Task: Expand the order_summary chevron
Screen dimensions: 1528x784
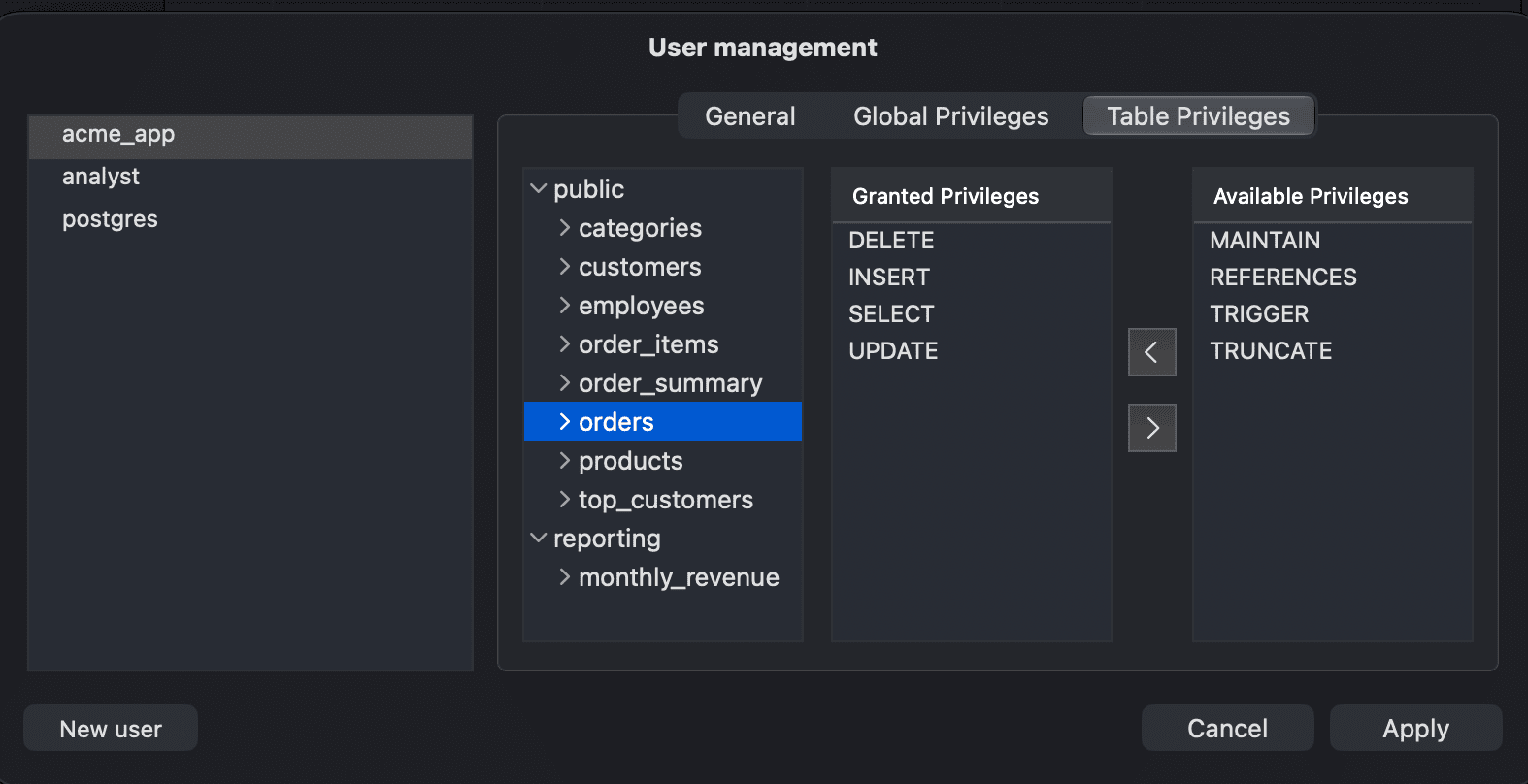Action: pos(564,382)
